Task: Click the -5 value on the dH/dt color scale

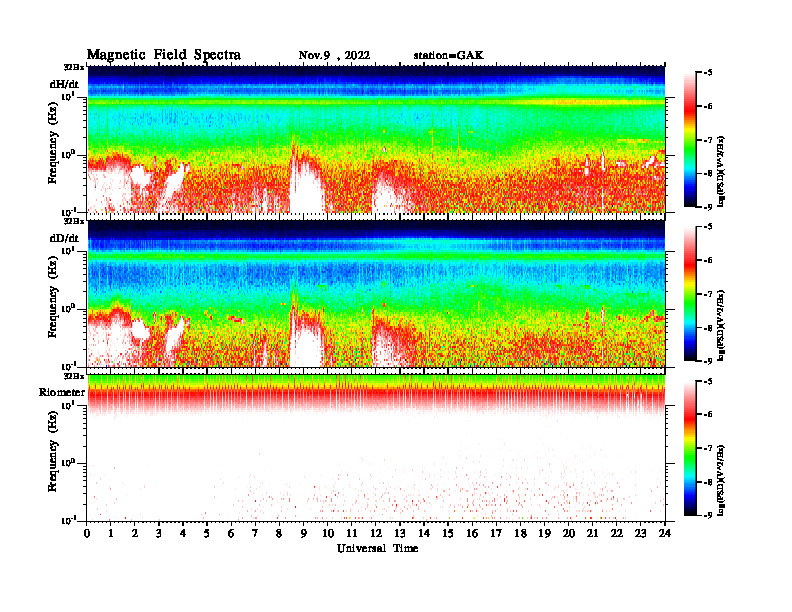Action: [x=708, y=73]
